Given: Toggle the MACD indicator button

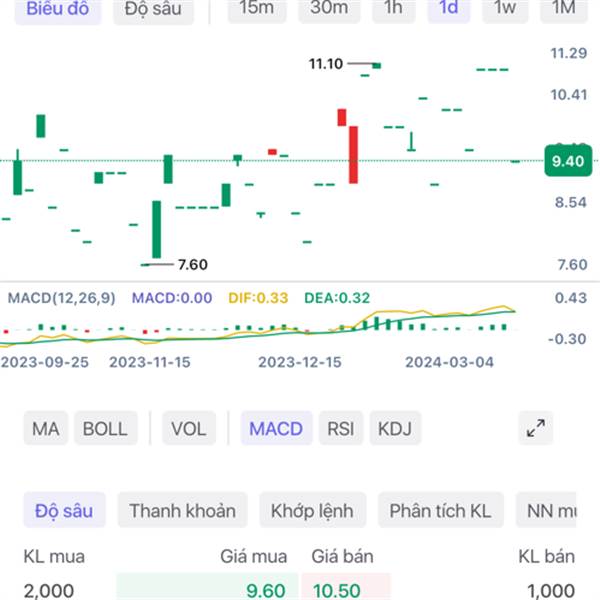Looking at the screenshot, I should tap(276, 428).
